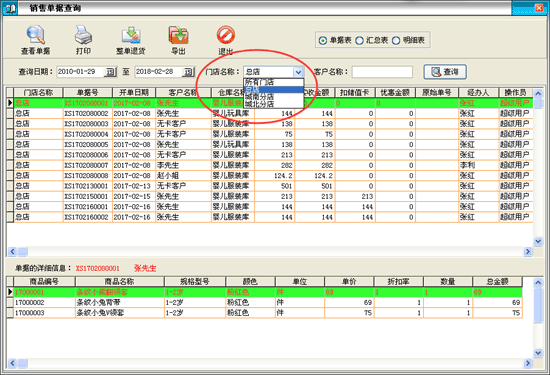Open the end date calendar picker icon
The height and width of the screenshot is (375, 550).
[x=188, y=72]
